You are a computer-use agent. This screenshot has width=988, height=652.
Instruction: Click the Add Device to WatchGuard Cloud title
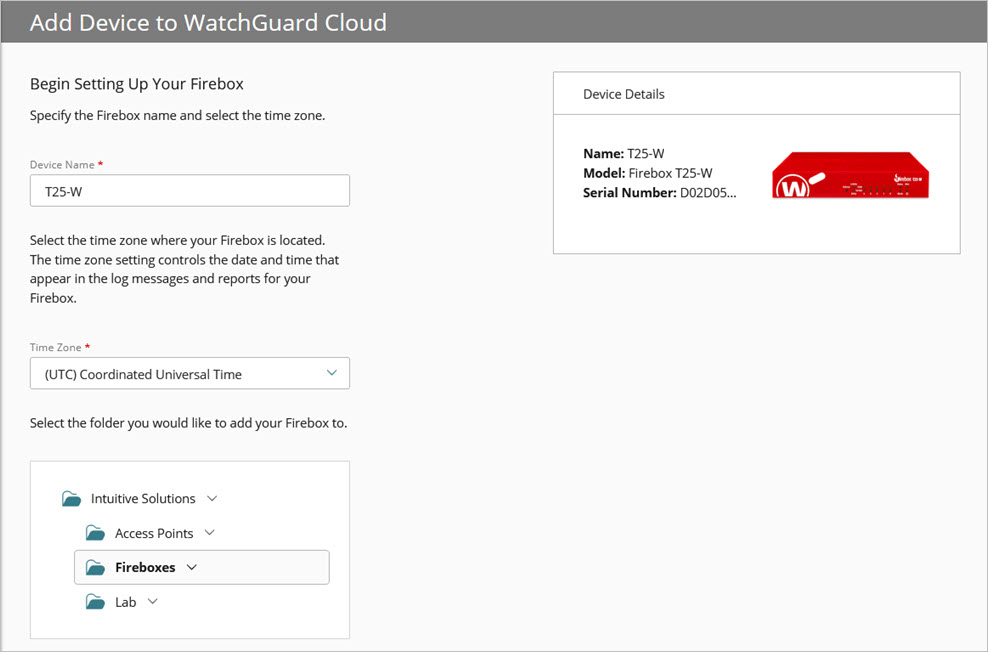(x=208, y=23)
